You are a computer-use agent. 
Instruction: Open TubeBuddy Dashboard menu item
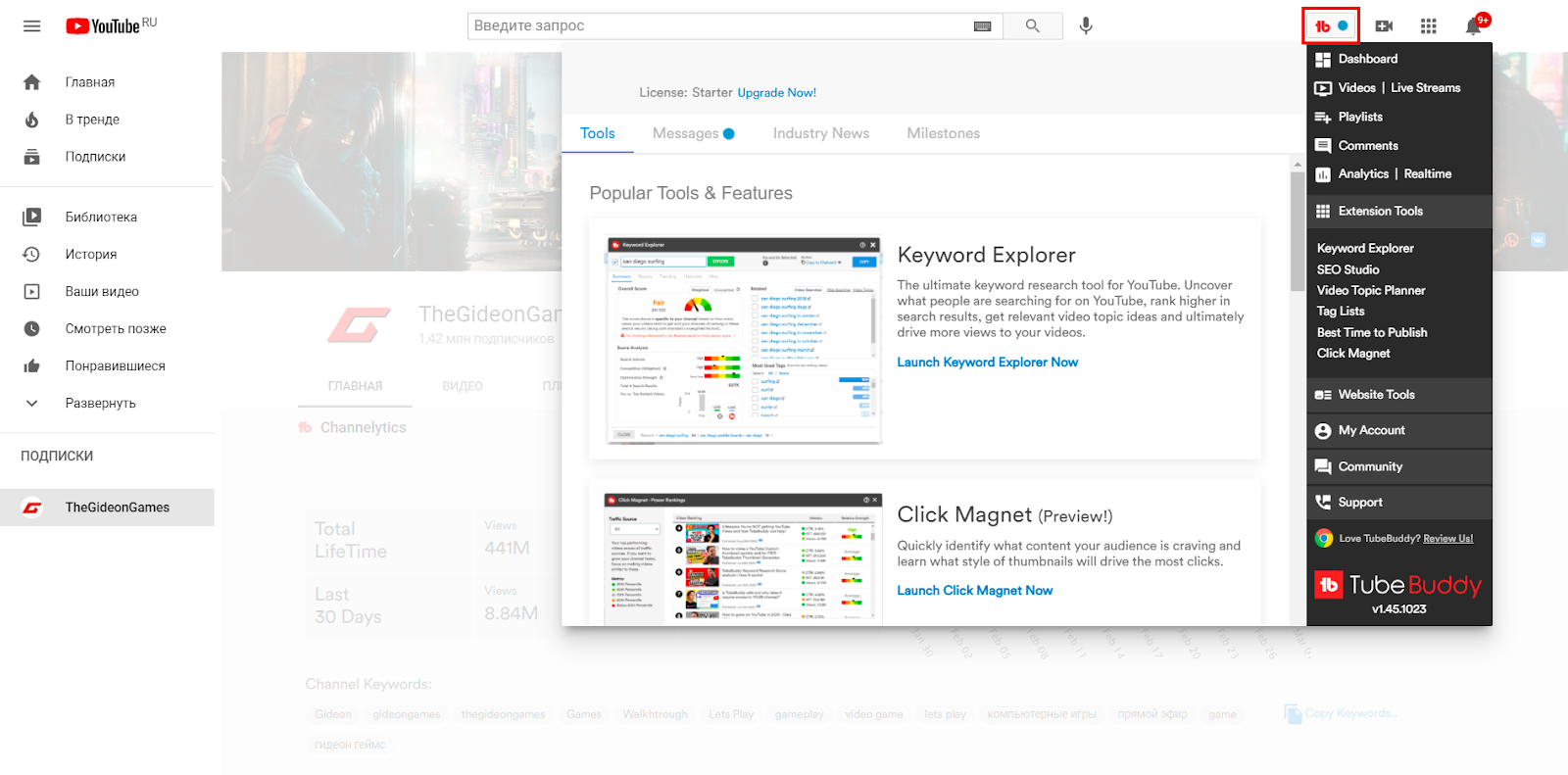(1367, 59)
